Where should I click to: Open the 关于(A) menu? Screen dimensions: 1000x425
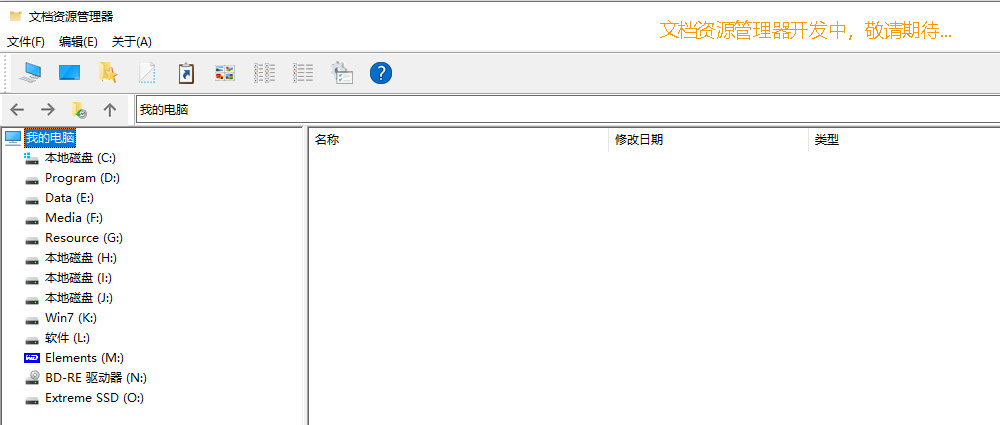tap(131, 42)
